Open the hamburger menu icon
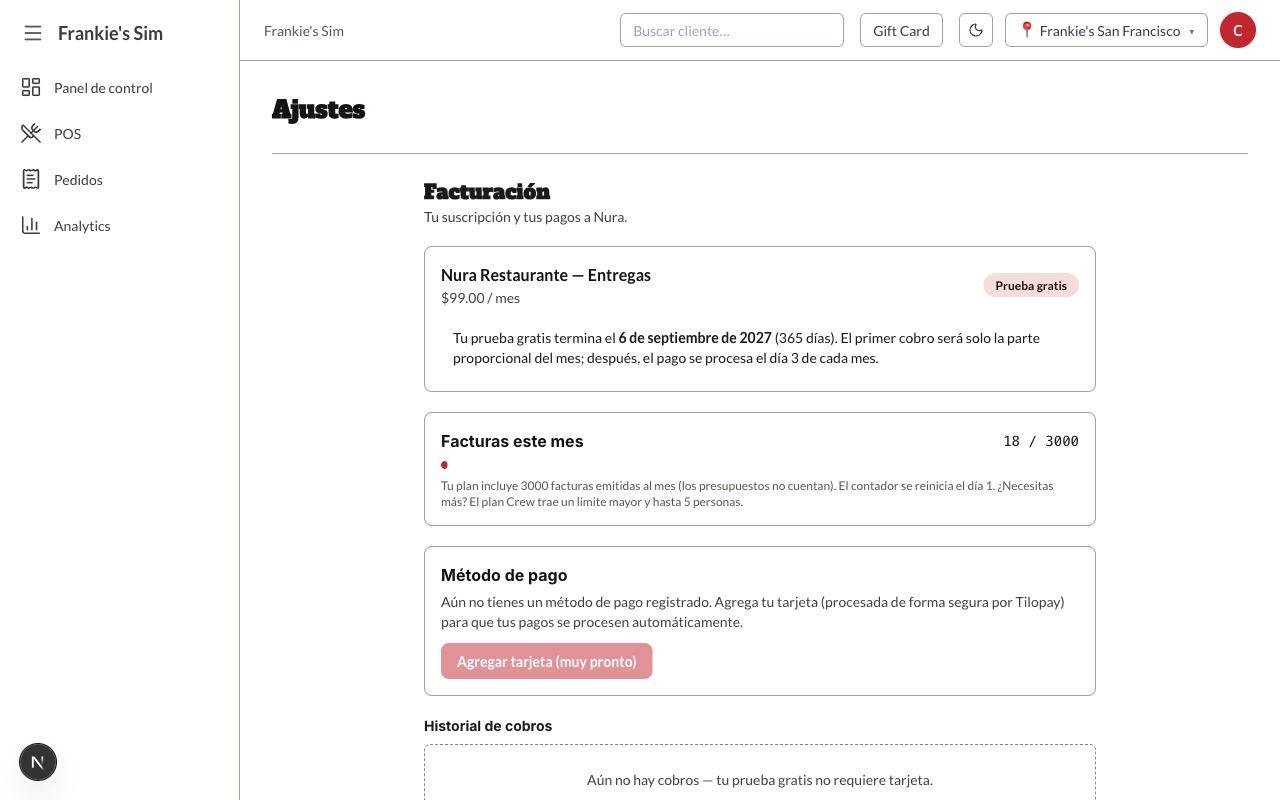 [x=33, y=33]
